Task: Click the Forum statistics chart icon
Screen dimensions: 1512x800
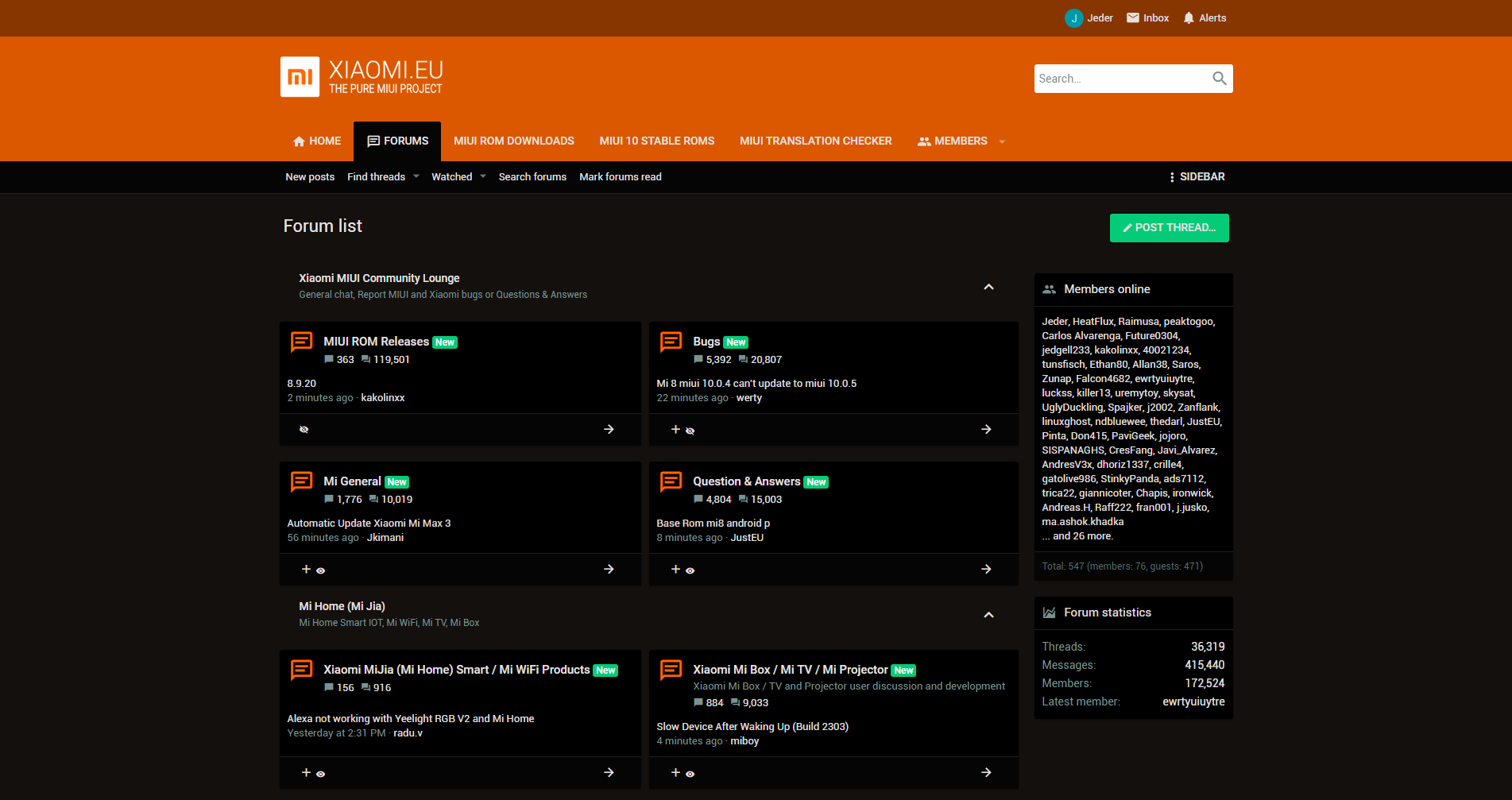Action: (1049, 613)
